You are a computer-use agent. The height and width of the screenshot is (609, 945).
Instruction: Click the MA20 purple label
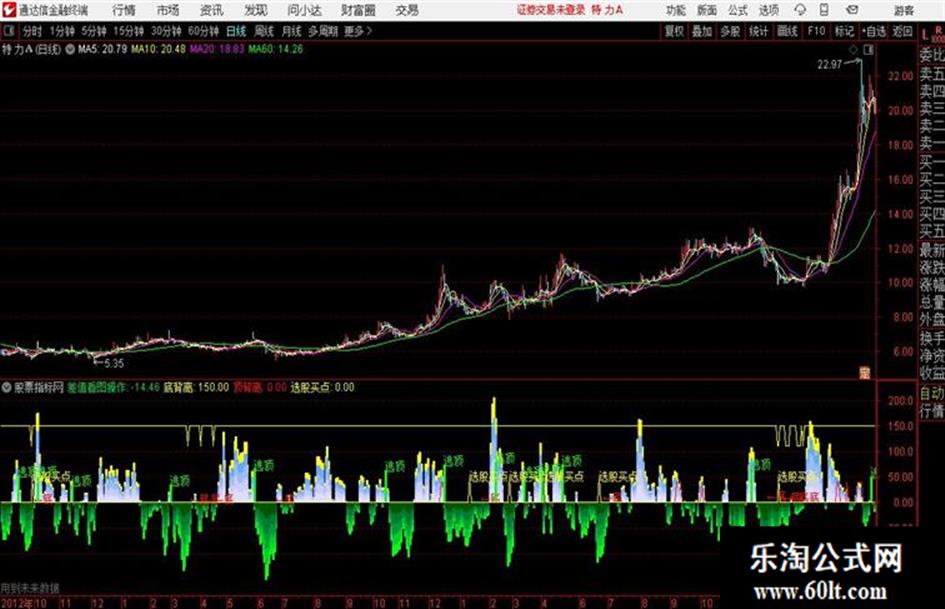[217, 49]
